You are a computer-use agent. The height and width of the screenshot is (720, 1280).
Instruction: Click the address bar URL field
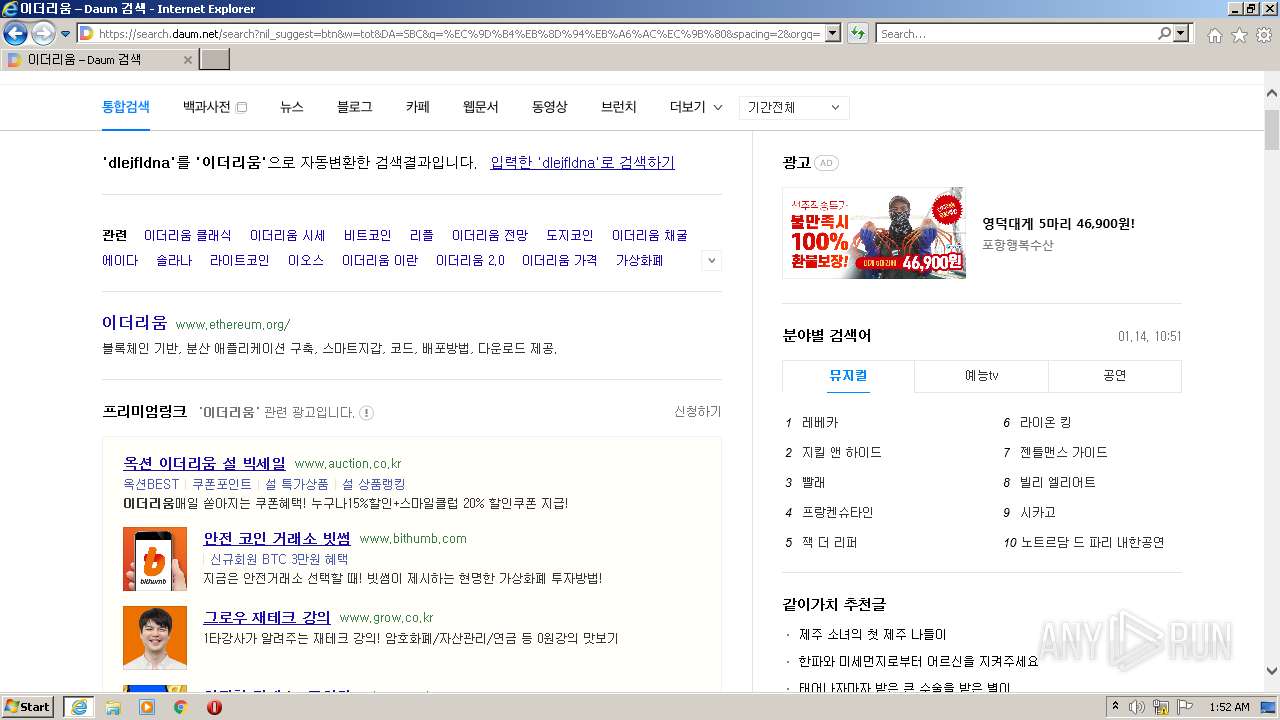458,34
